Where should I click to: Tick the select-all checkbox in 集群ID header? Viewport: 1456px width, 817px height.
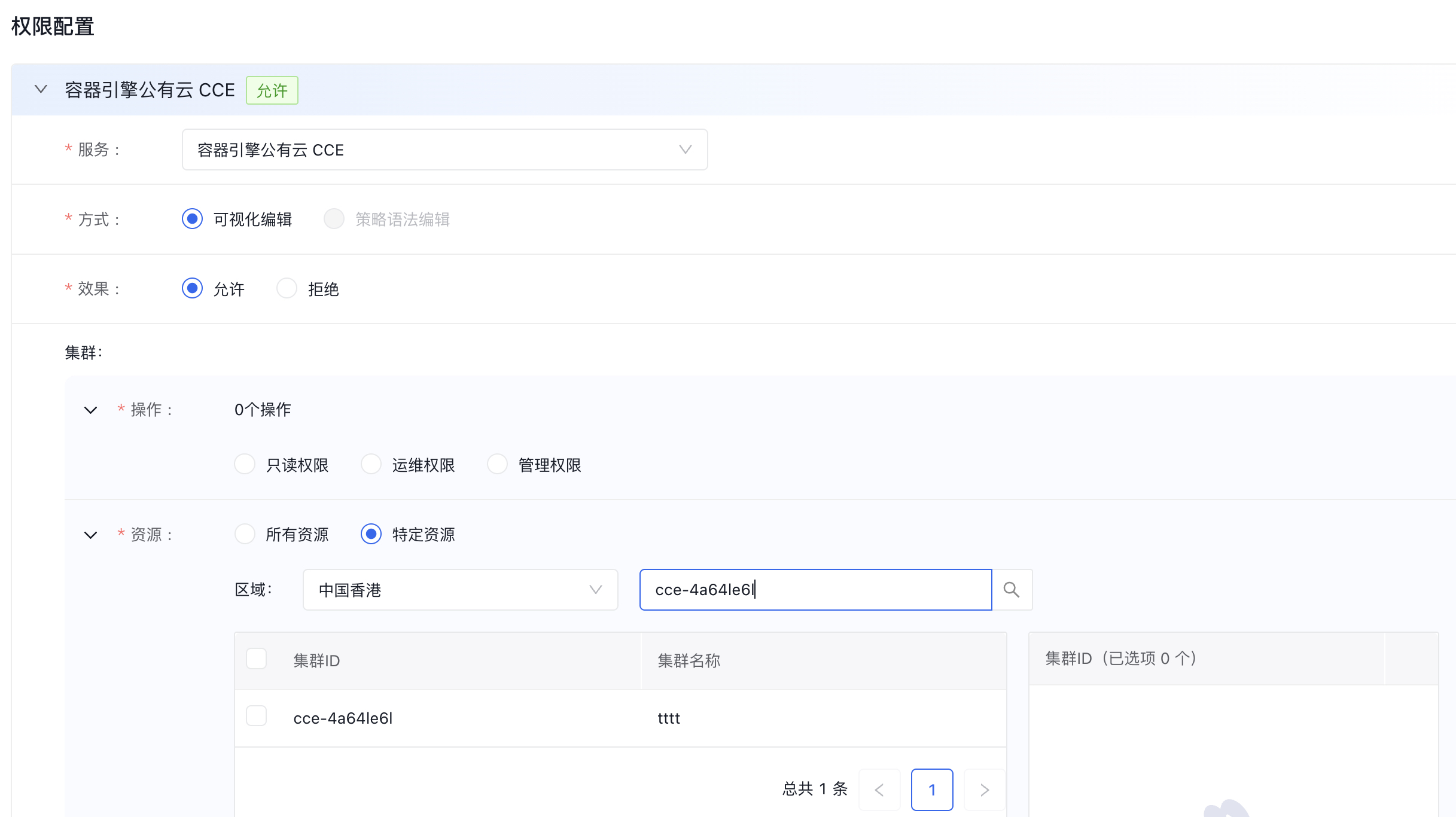[256, 659]
